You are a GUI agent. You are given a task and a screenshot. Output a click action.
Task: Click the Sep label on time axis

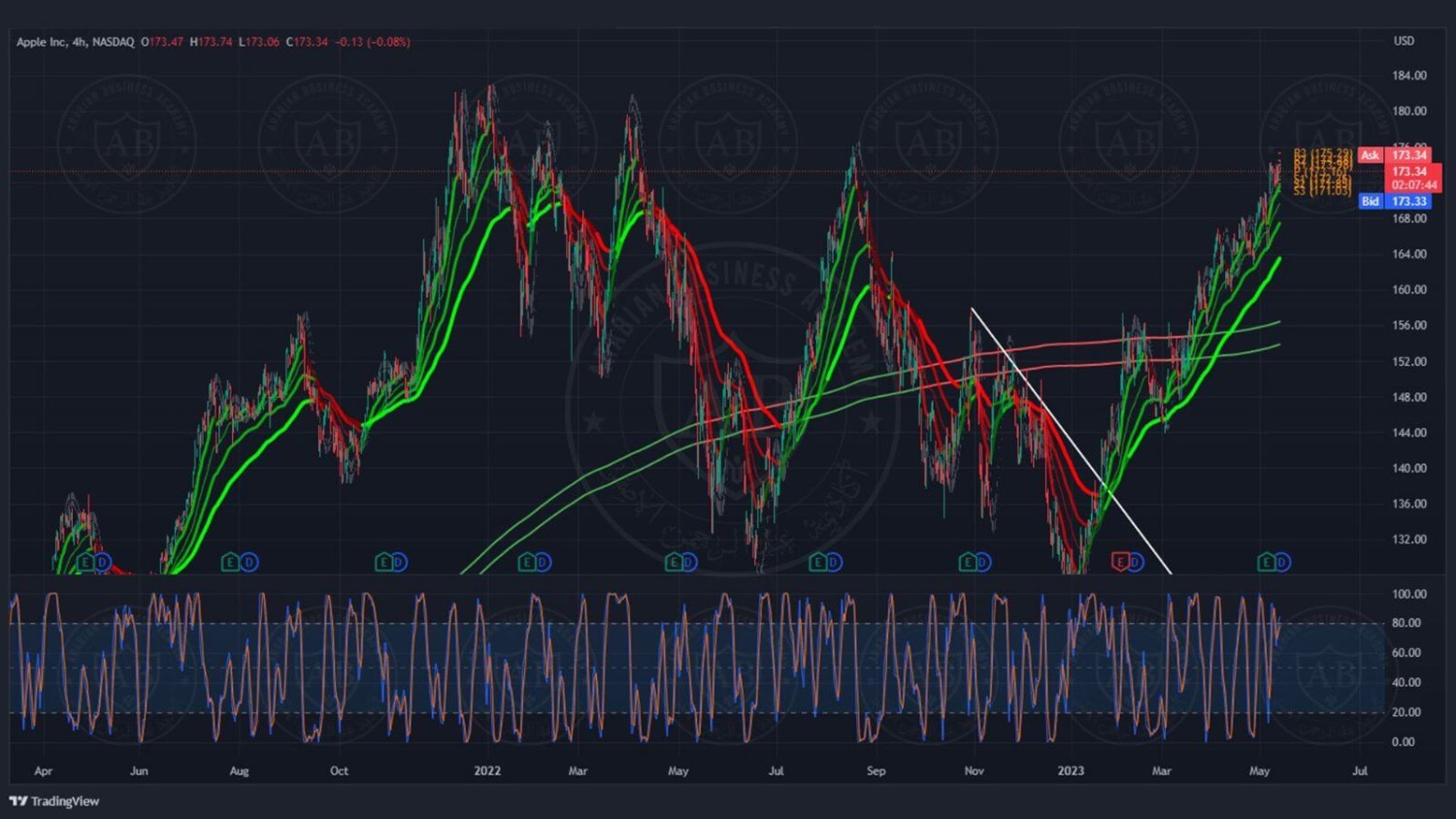point(876,770)
